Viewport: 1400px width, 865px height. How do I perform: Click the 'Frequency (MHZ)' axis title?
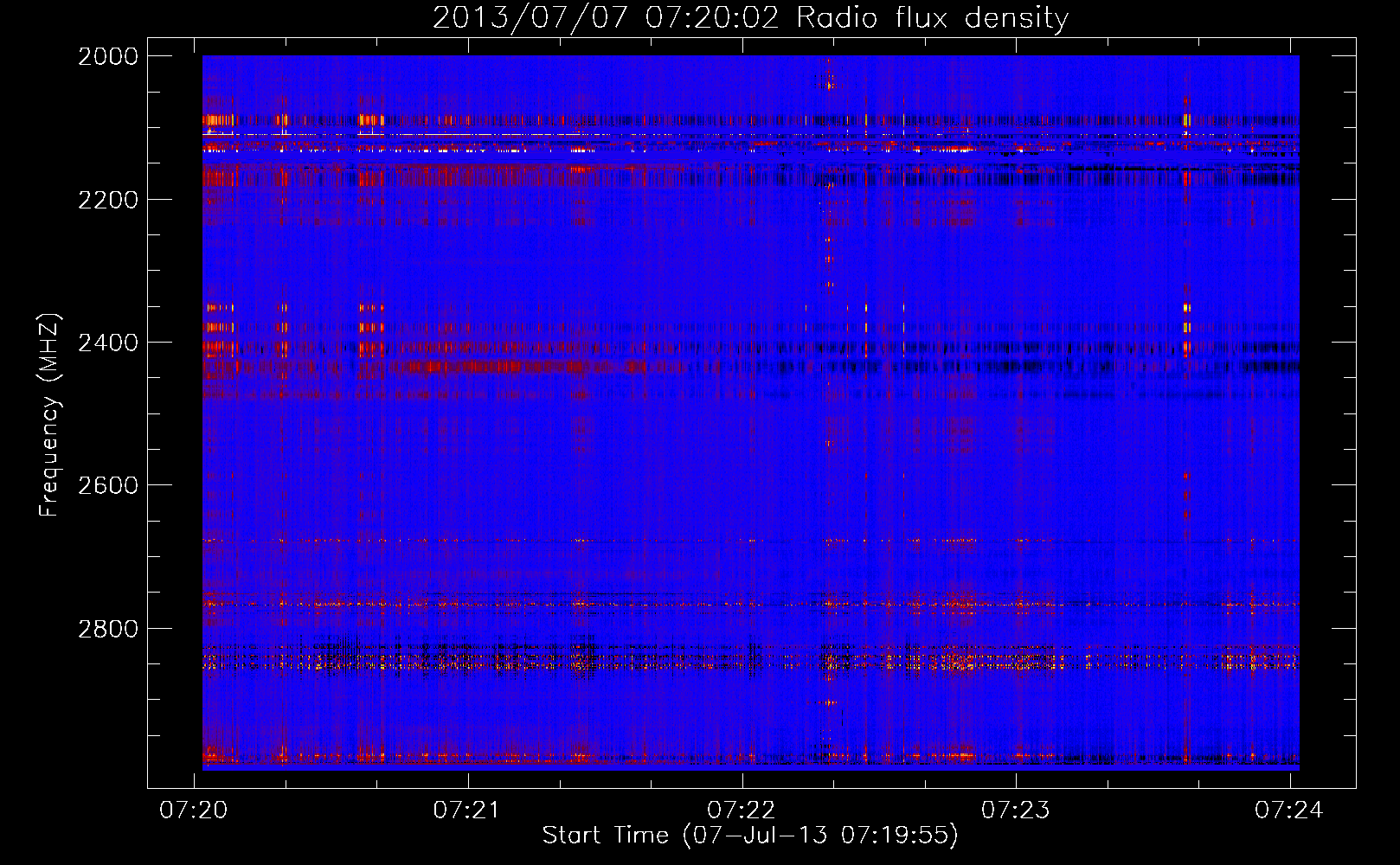50,415
